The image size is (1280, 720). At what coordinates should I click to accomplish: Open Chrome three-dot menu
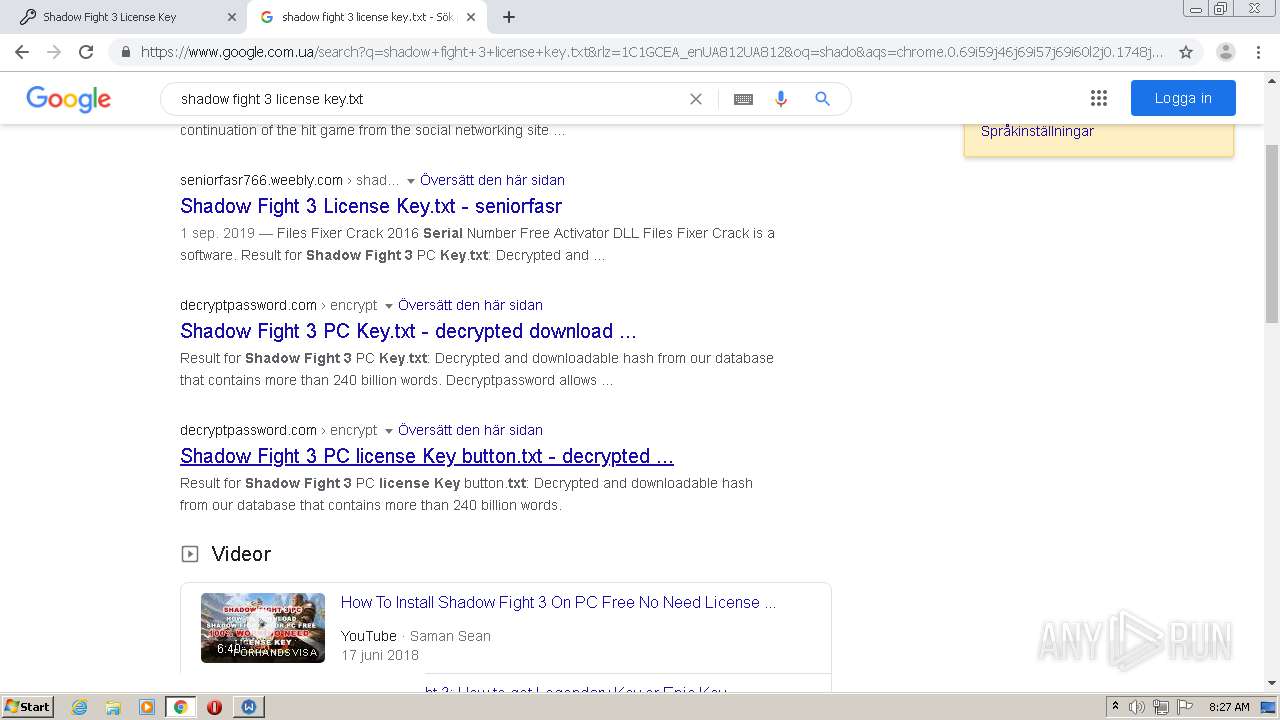[x=1259, y=52]
